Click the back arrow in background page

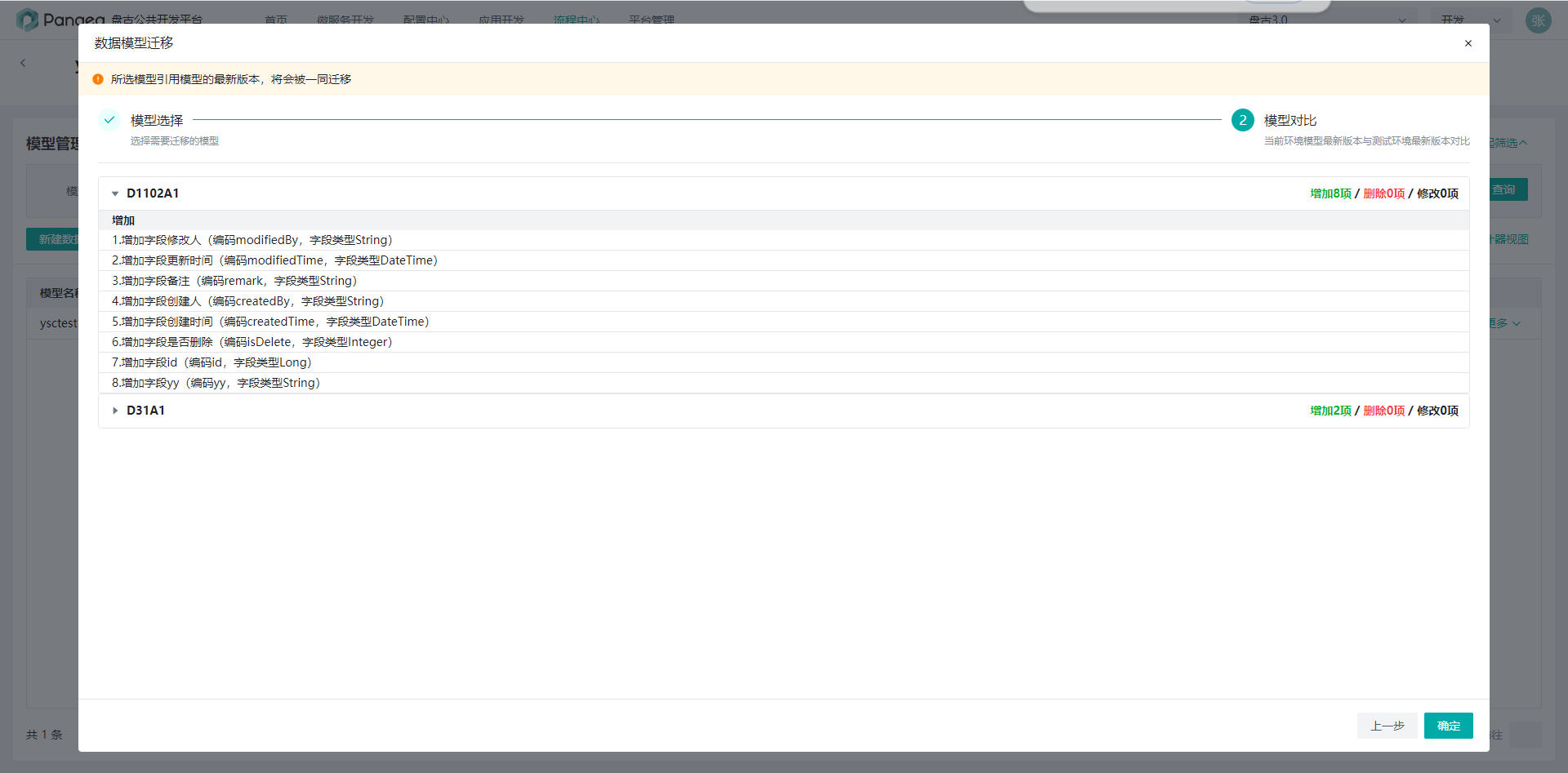tap(23, 63)
